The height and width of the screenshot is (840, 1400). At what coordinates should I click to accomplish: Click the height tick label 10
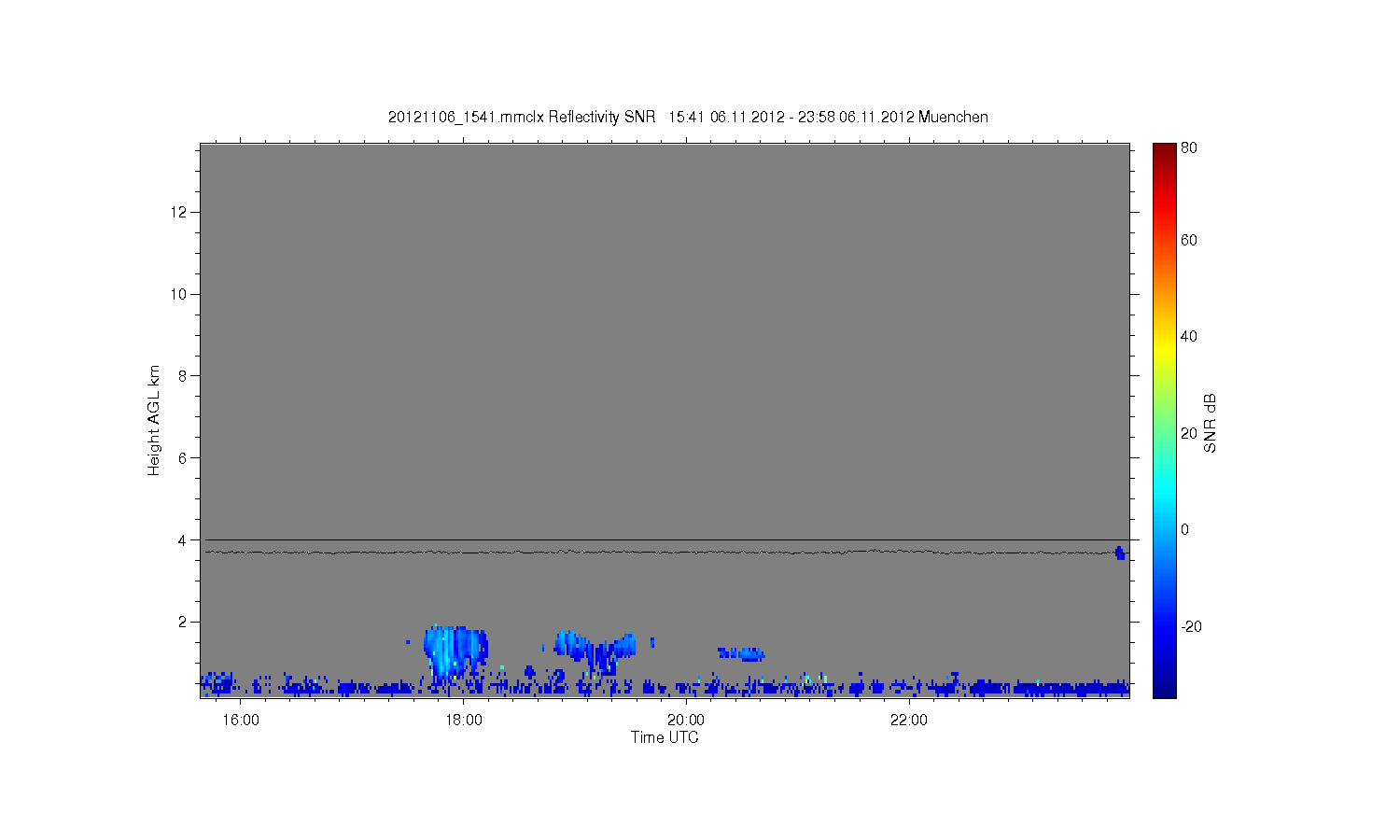(179, 294)
